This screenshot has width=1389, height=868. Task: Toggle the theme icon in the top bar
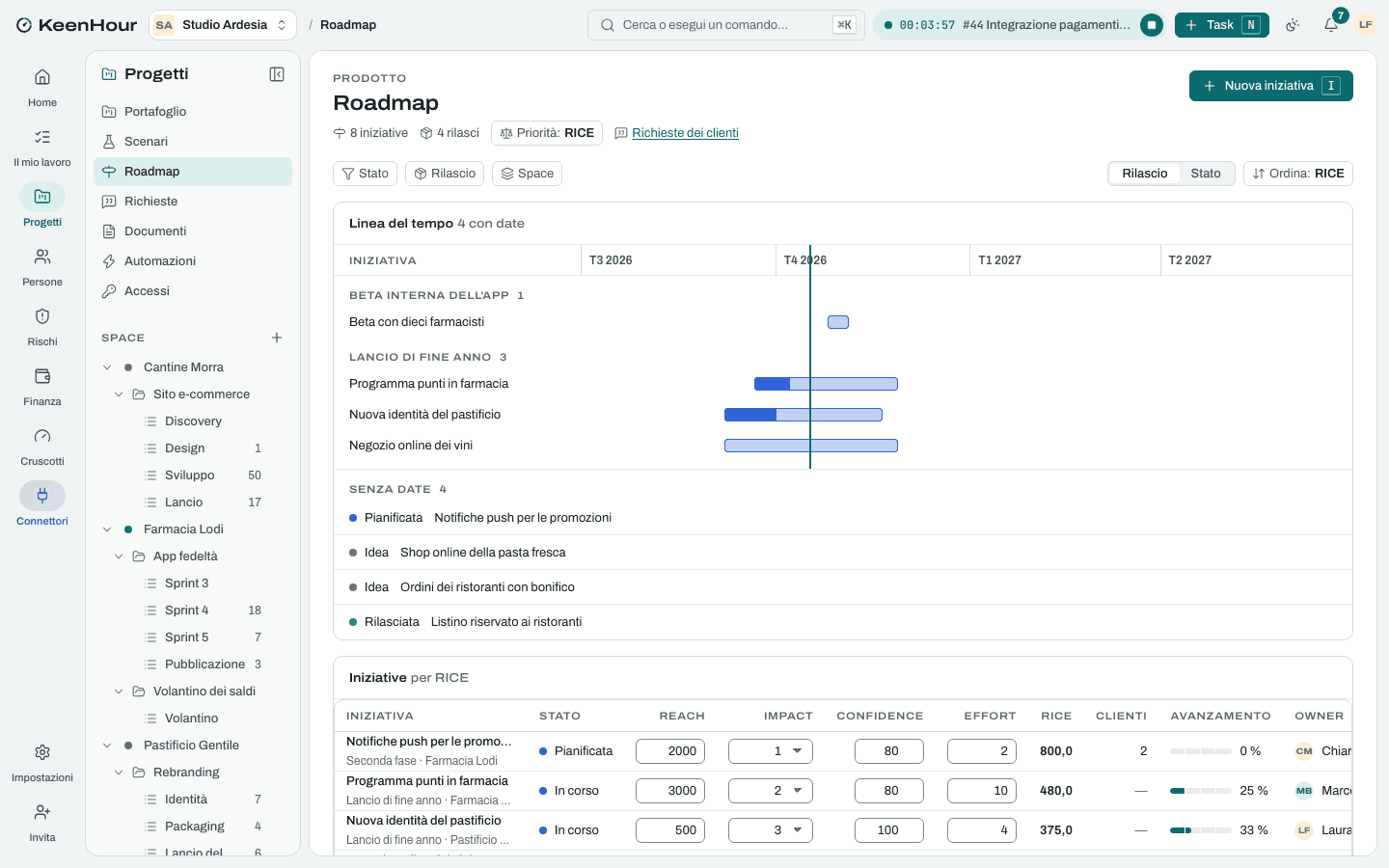(1293, 25)
